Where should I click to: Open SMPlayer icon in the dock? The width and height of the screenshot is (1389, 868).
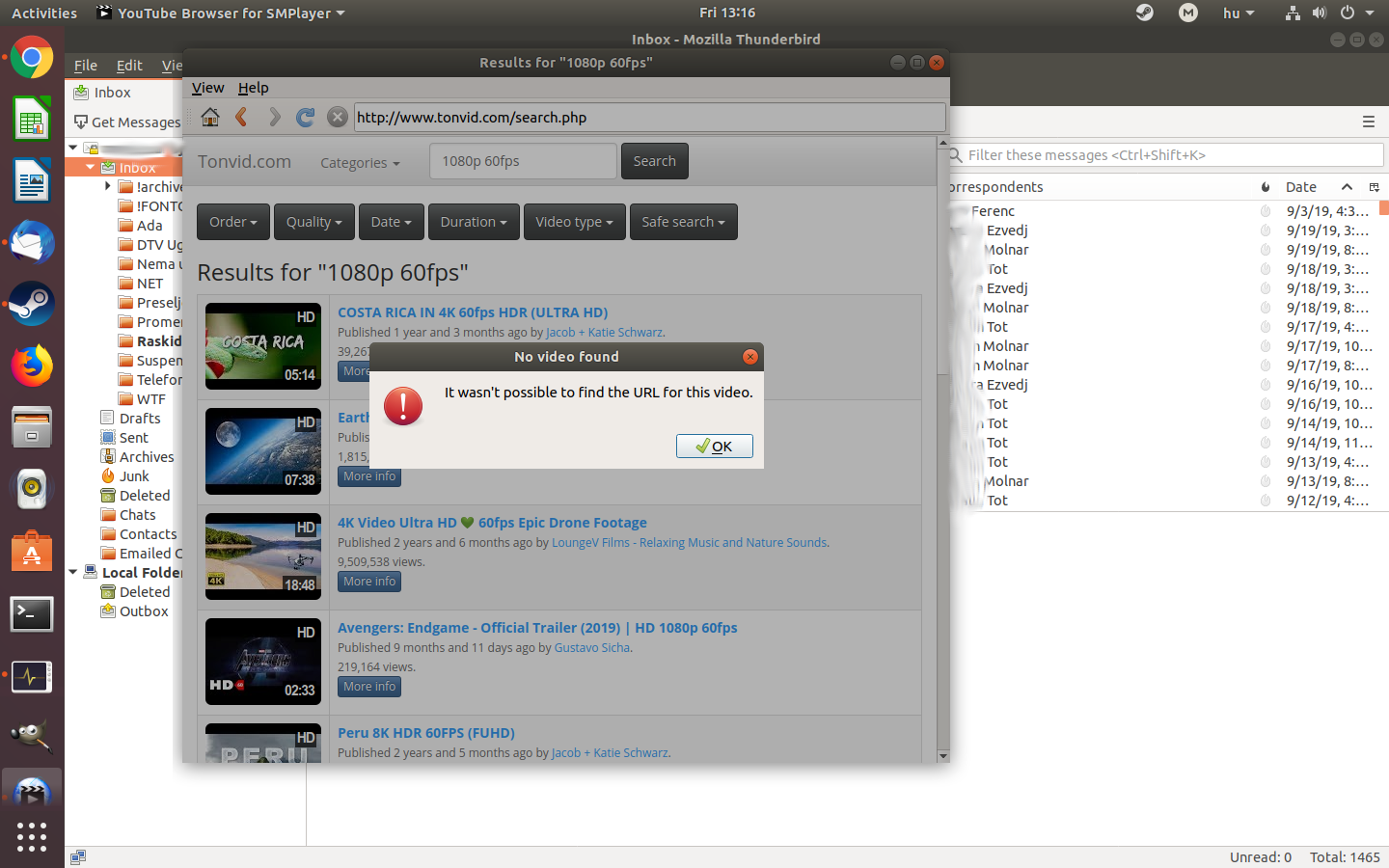coord(32,794)
